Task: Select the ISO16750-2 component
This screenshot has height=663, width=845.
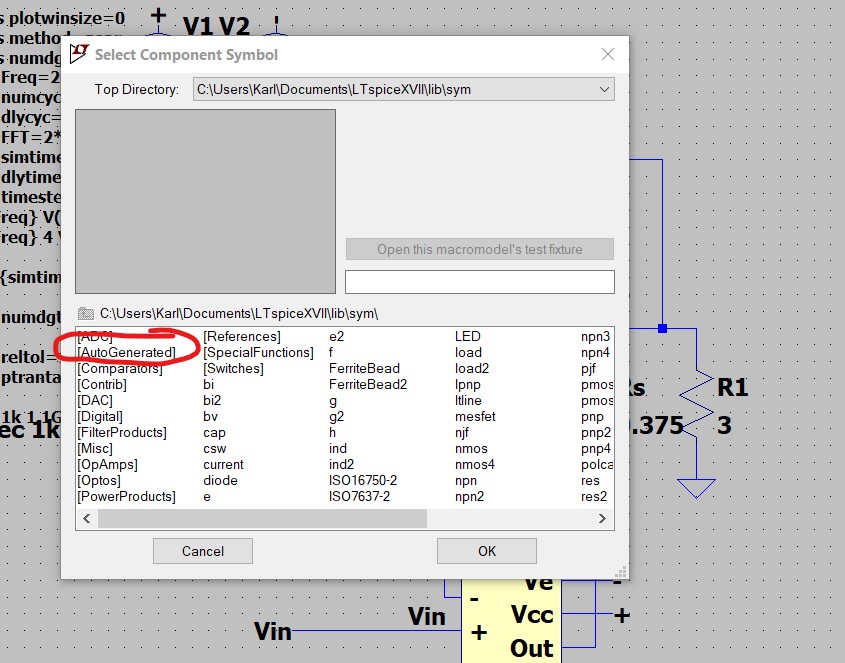Action: [x=363, y=480]
